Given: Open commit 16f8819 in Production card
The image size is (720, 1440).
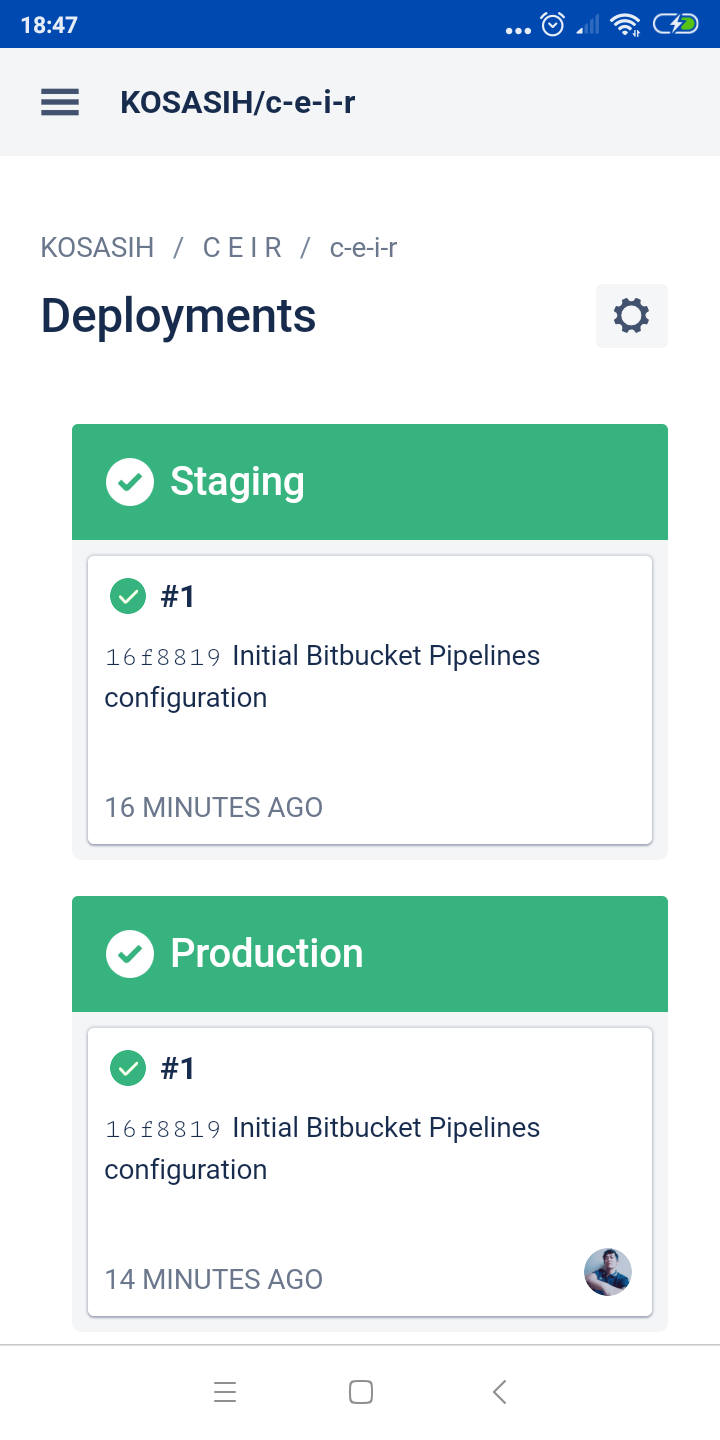Looking at the screenshot, I should click(163, 1129).
